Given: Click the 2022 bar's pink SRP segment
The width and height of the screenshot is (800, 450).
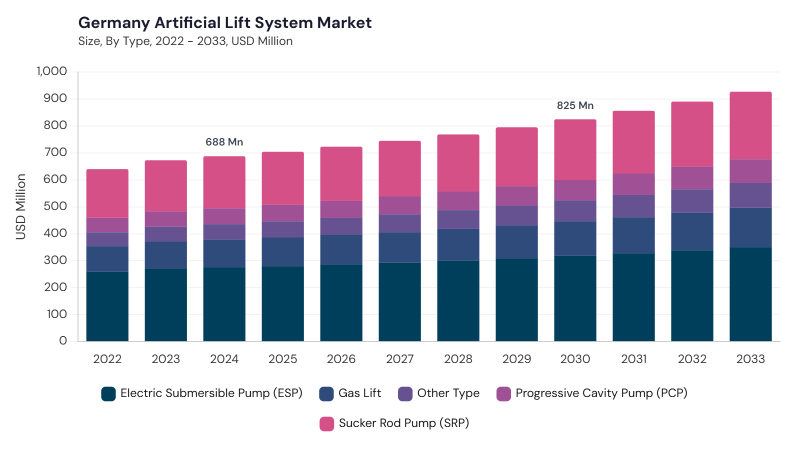Looking at the screenshot, I should [x=107, y=194].
